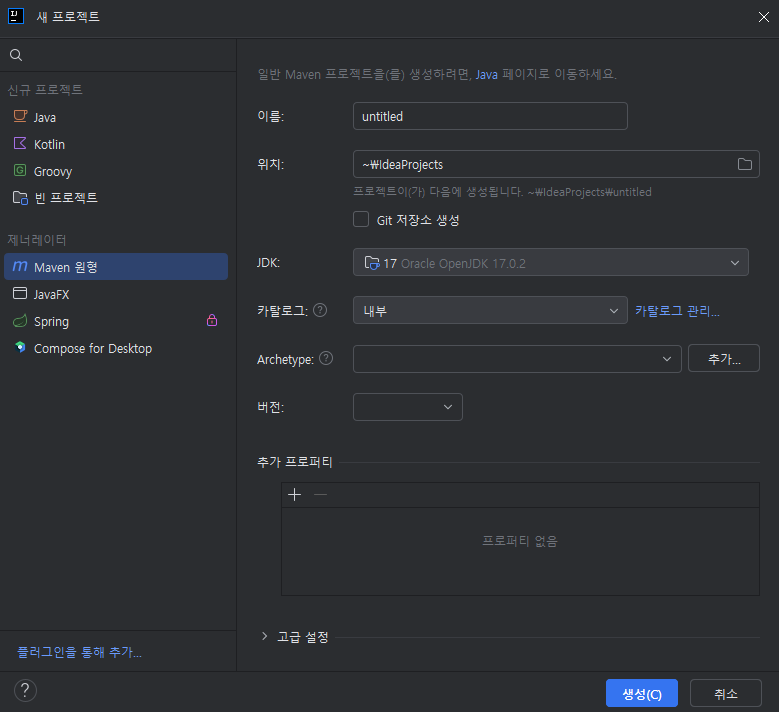Select Kotlin project type
The image size is (779, 712).
116,144
